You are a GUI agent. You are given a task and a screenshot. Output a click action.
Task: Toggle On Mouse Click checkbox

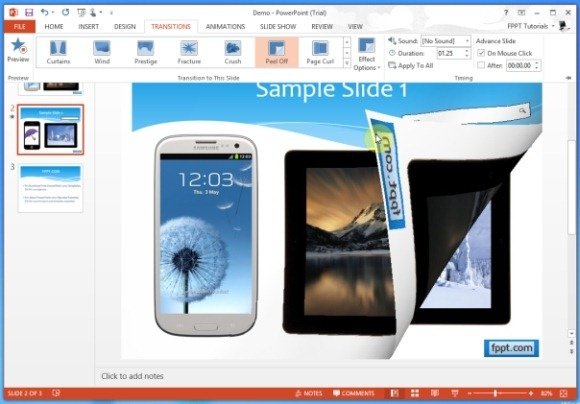481,53
